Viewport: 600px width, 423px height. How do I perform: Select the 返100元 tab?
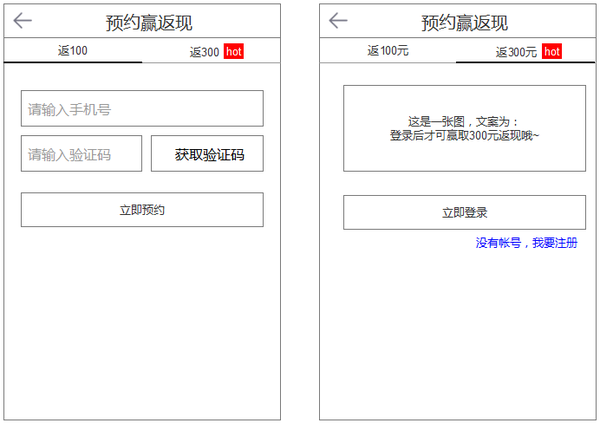coord(388,51)
